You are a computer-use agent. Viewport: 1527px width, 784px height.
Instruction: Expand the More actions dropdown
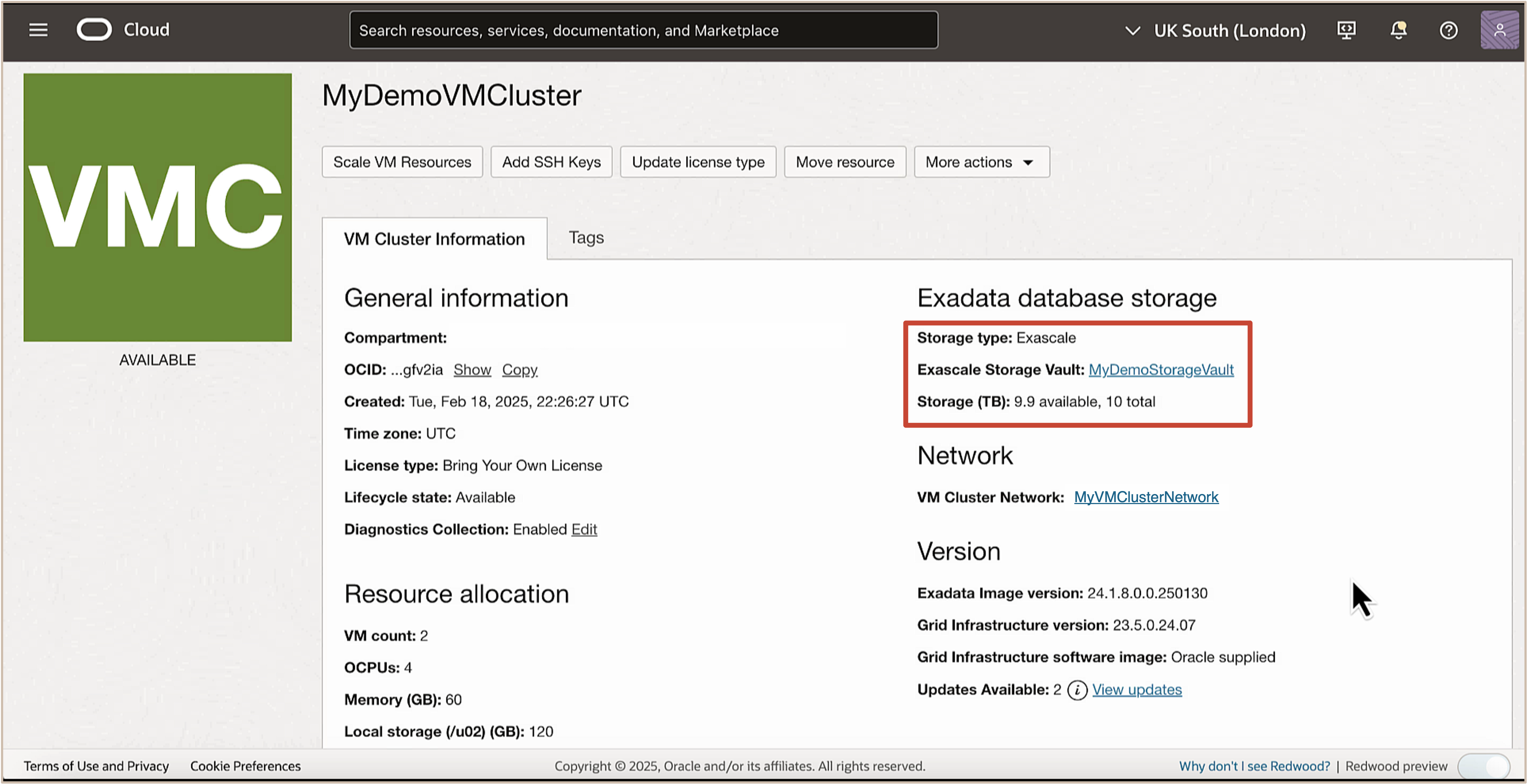981,162
